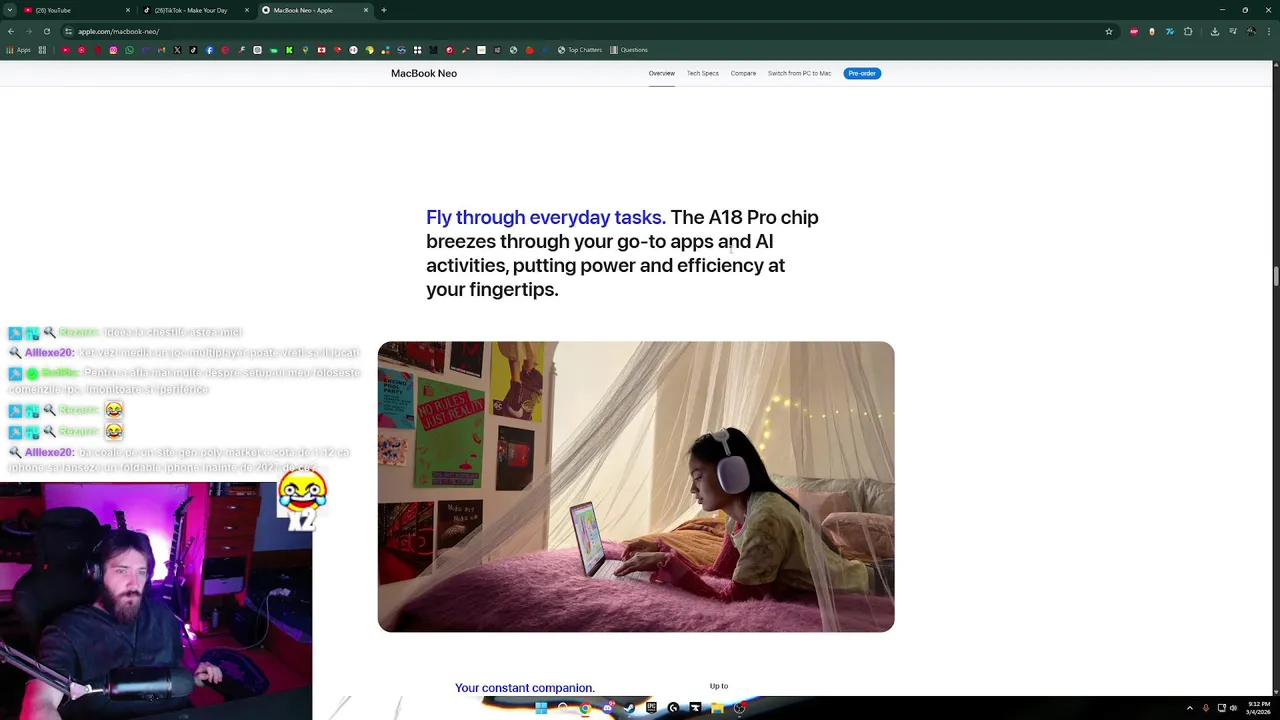Click the MacBook Neo page title
1280x720 pixels.
pyautogui.click(x=424, y=73)
